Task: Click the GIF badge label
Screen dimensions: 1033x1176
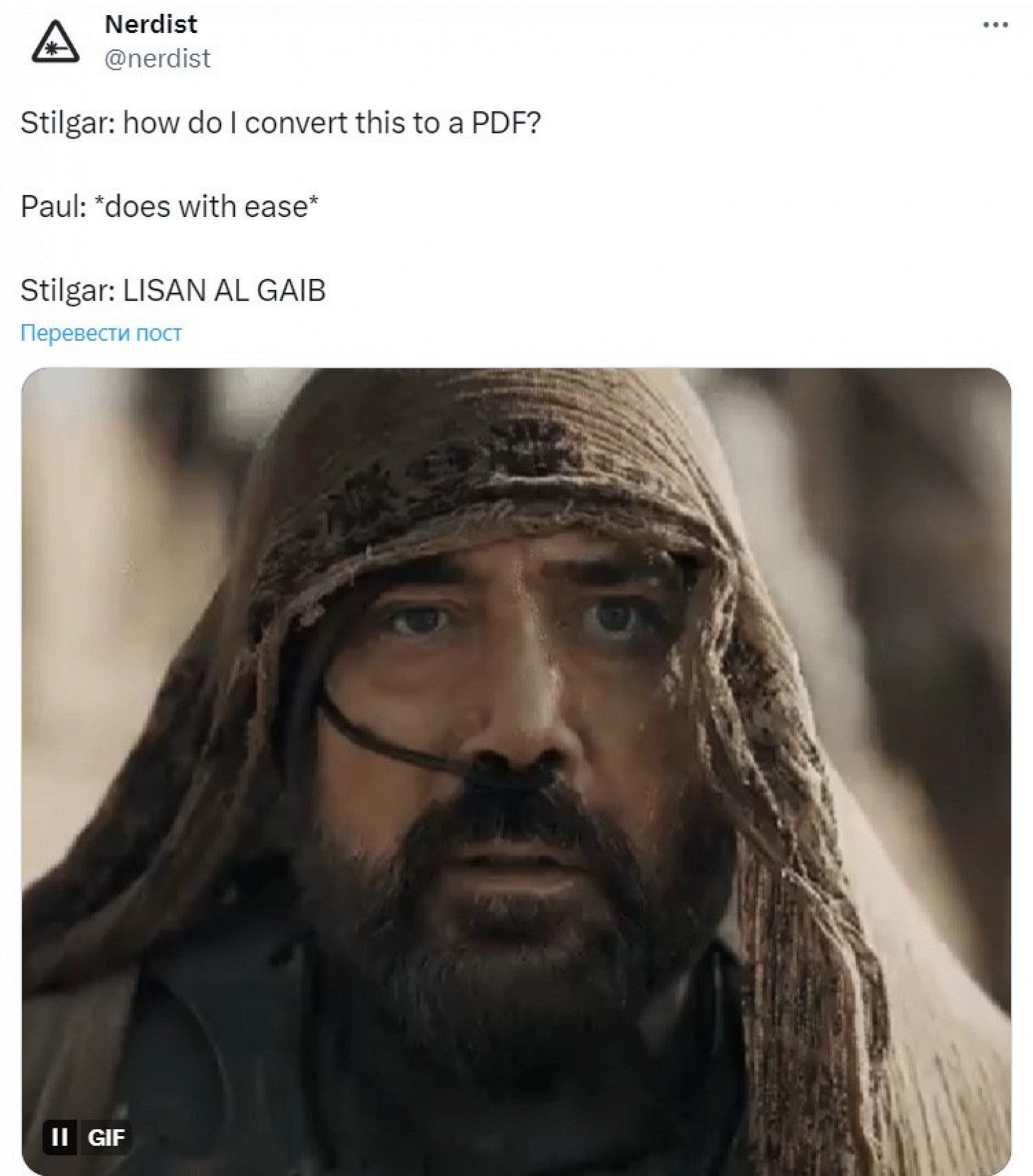Action: pyautogui.click(x=105, y=1136)
